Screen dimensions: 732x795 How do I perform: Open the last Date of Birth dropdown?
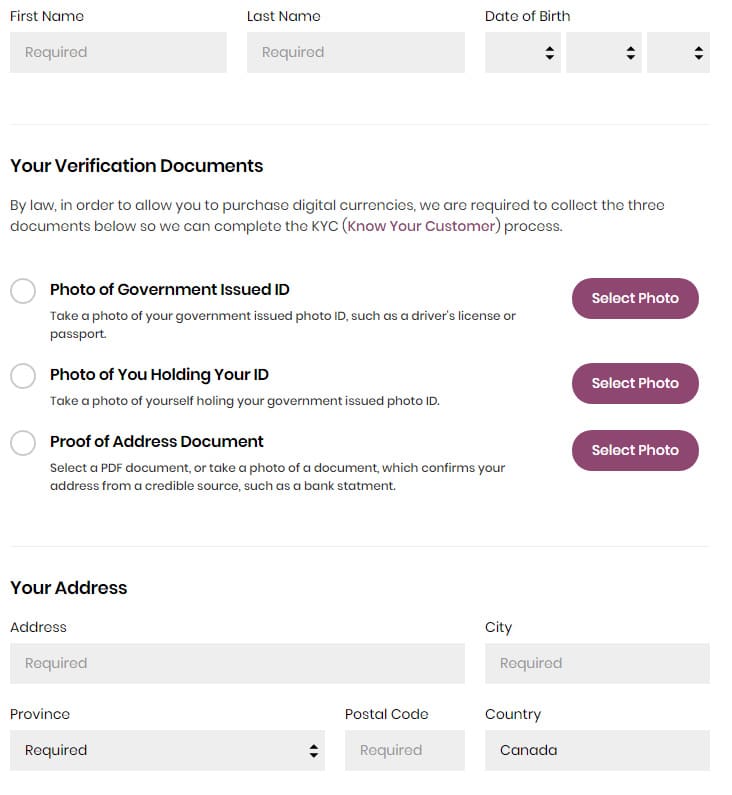click(x=678, y=53)
